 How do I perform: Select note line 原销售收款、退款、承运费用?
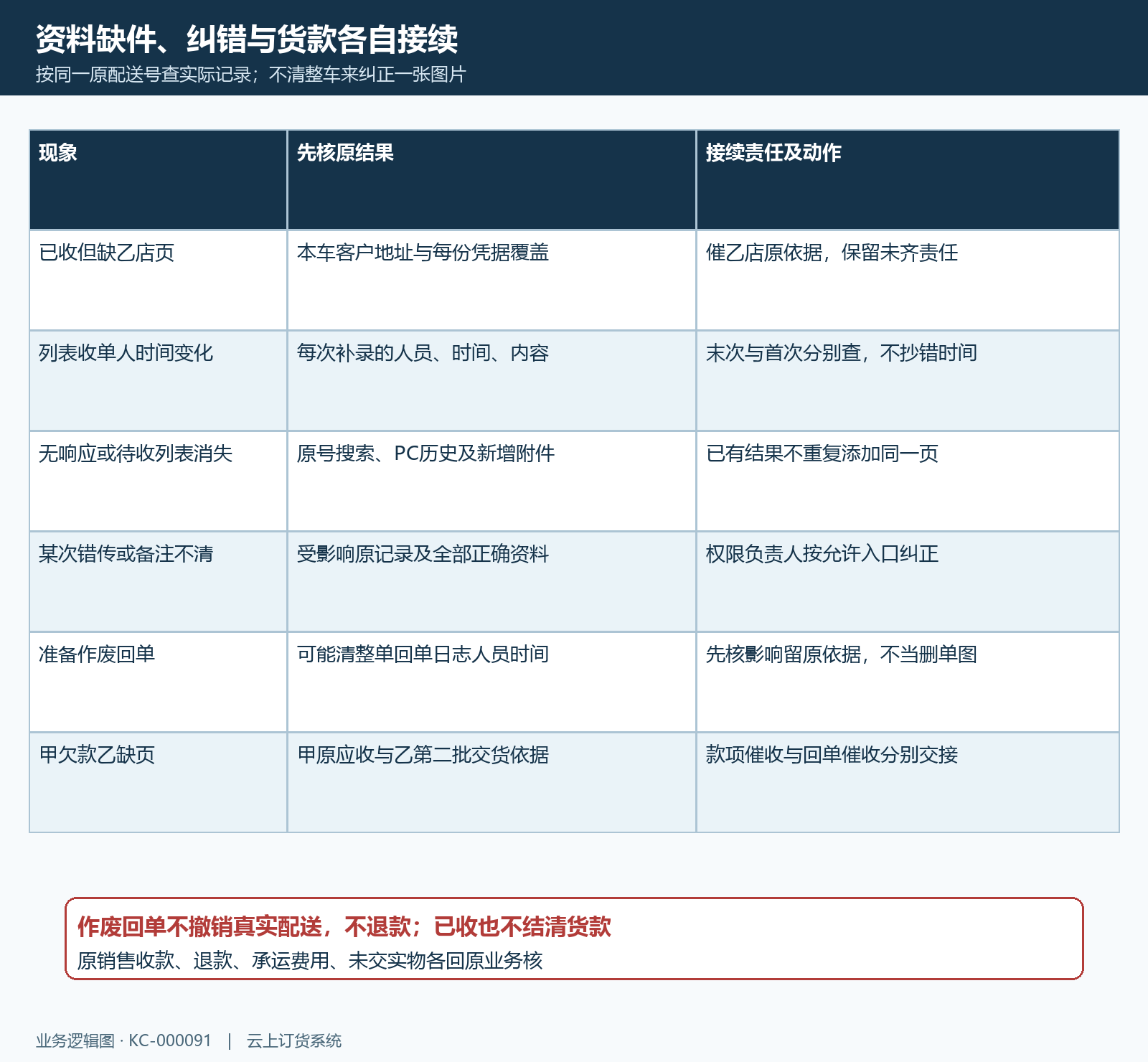(310, 960)
